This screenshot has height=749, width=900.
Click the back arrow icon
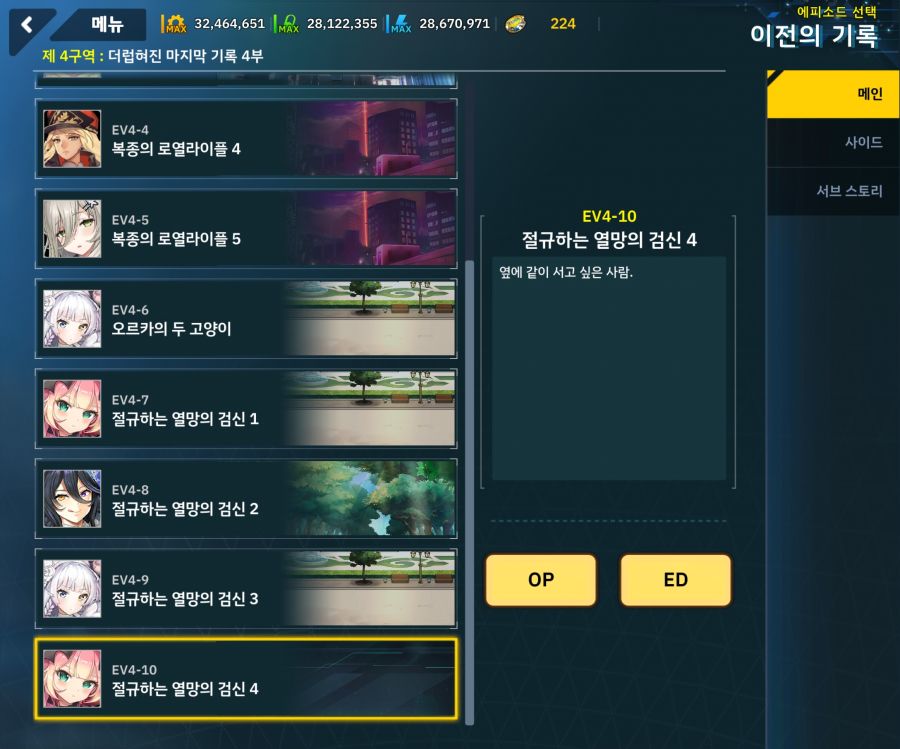coord(26,25)
